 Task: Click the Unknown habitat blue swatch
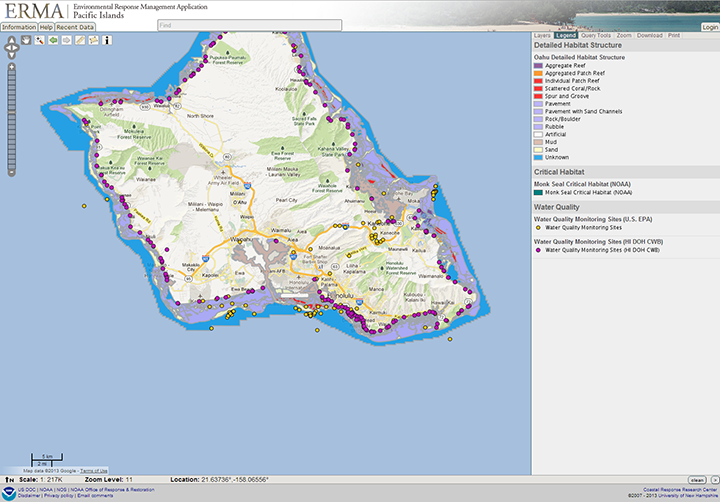pyautogui.click(x=538, y=157)
